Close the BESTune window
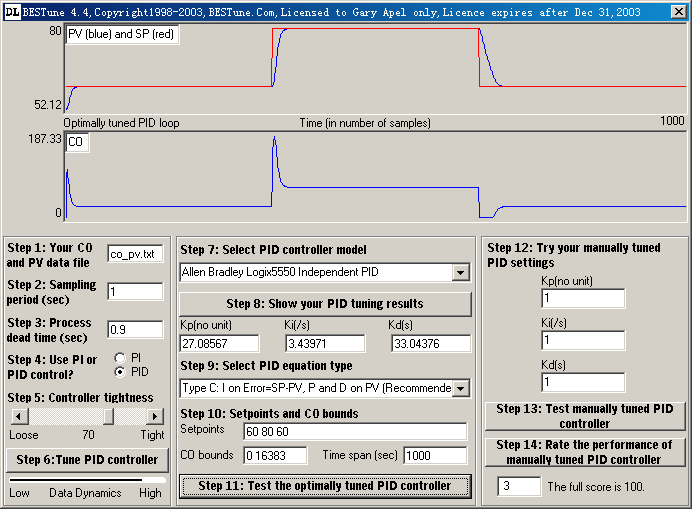Screen dimensions: 692x509 (678, 11)
